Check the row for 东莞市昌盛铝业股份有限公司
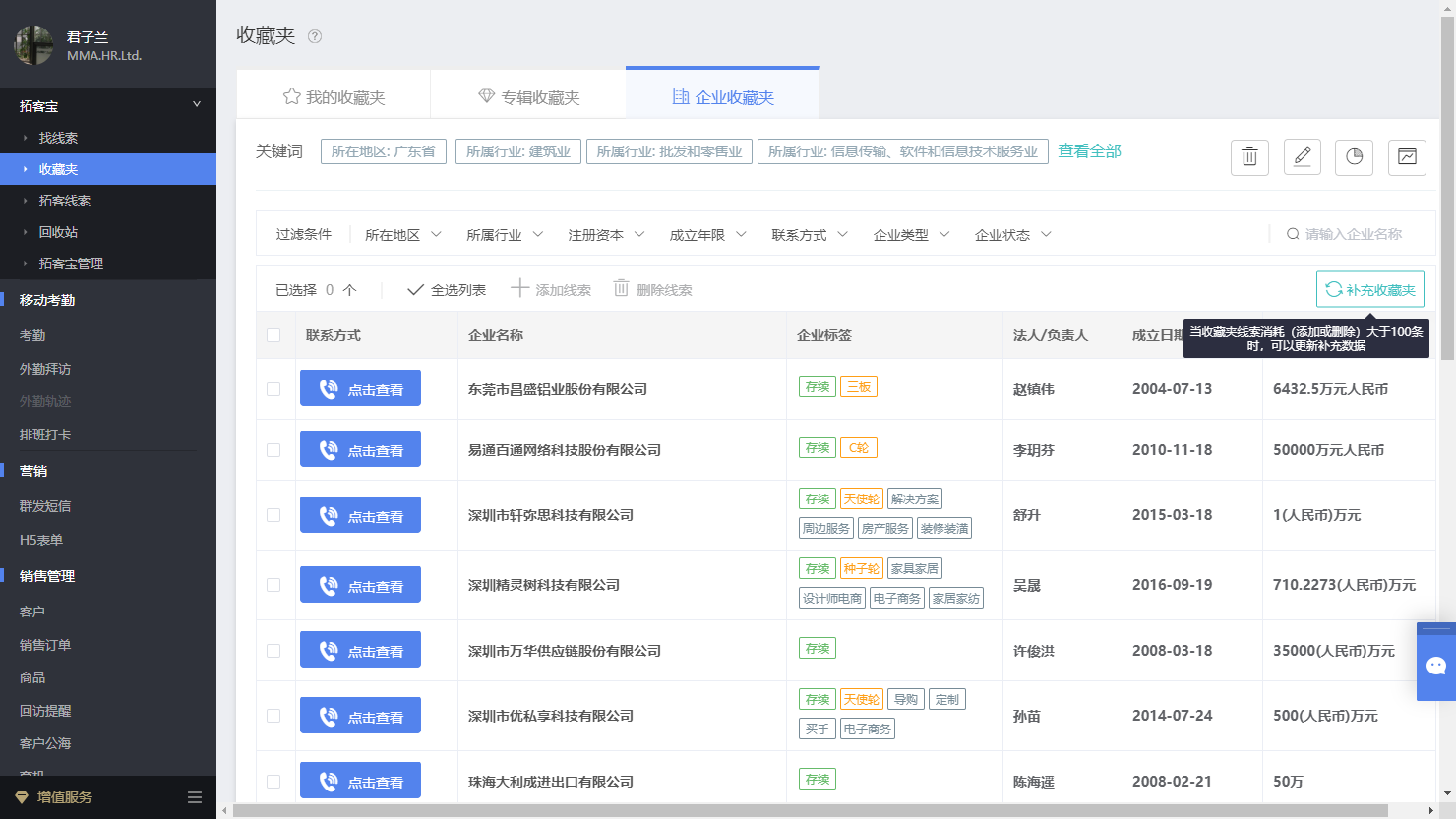Viewport: 1456px width, 819px height. click(273, 389)
